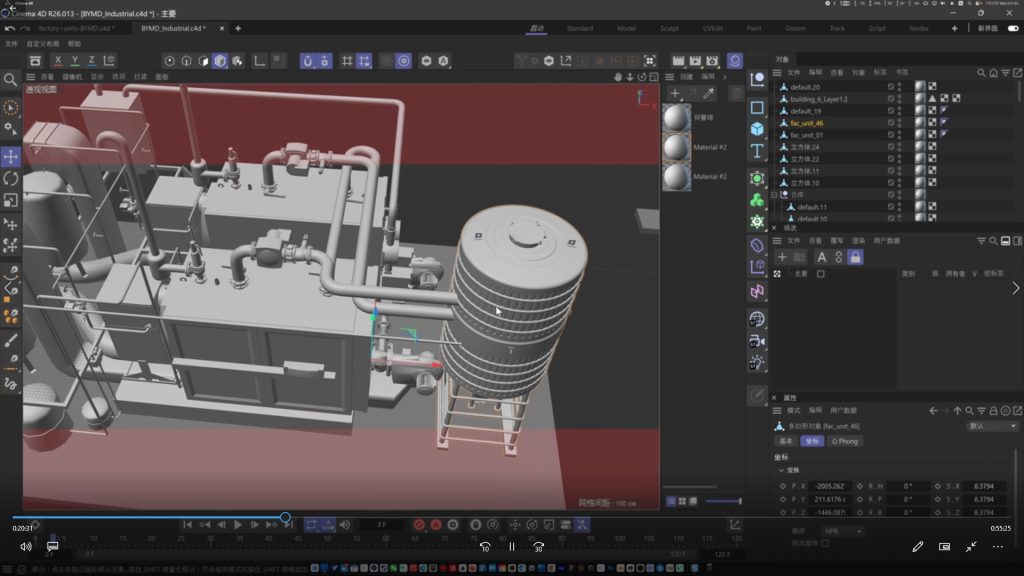The height and width of the screenshot is (576, 1024).
Task: Open the 默认 dropdown in attributes panel
Action: click(x=992, y=426)
